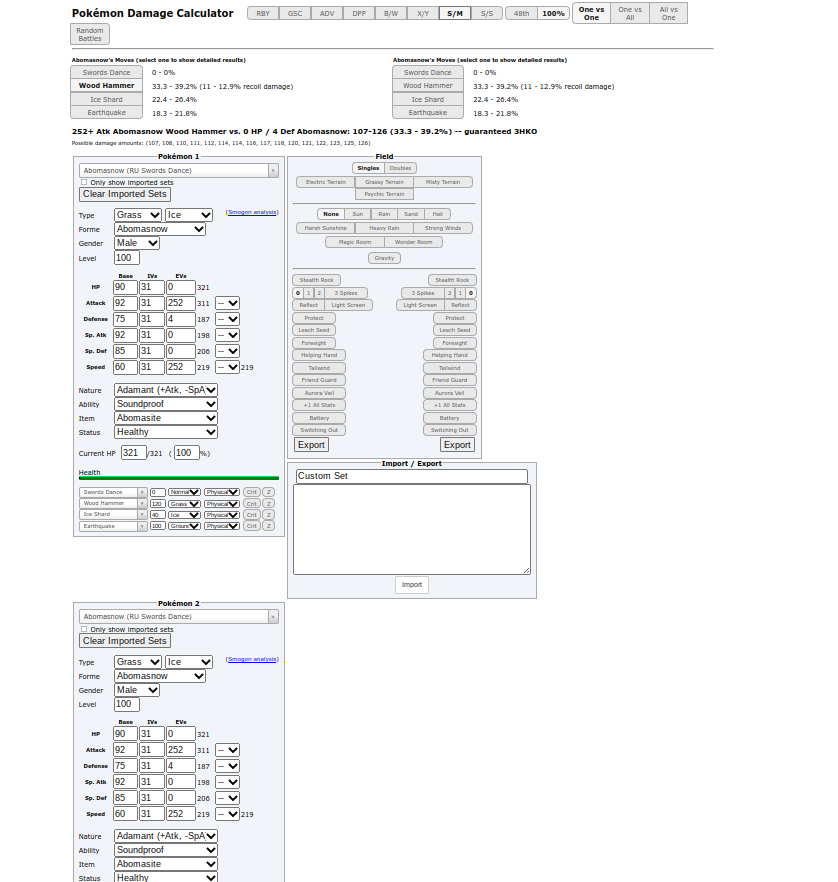838x882 pixels.
Task: Set left side Spikes to 3
Action: [x=346, y=293]
